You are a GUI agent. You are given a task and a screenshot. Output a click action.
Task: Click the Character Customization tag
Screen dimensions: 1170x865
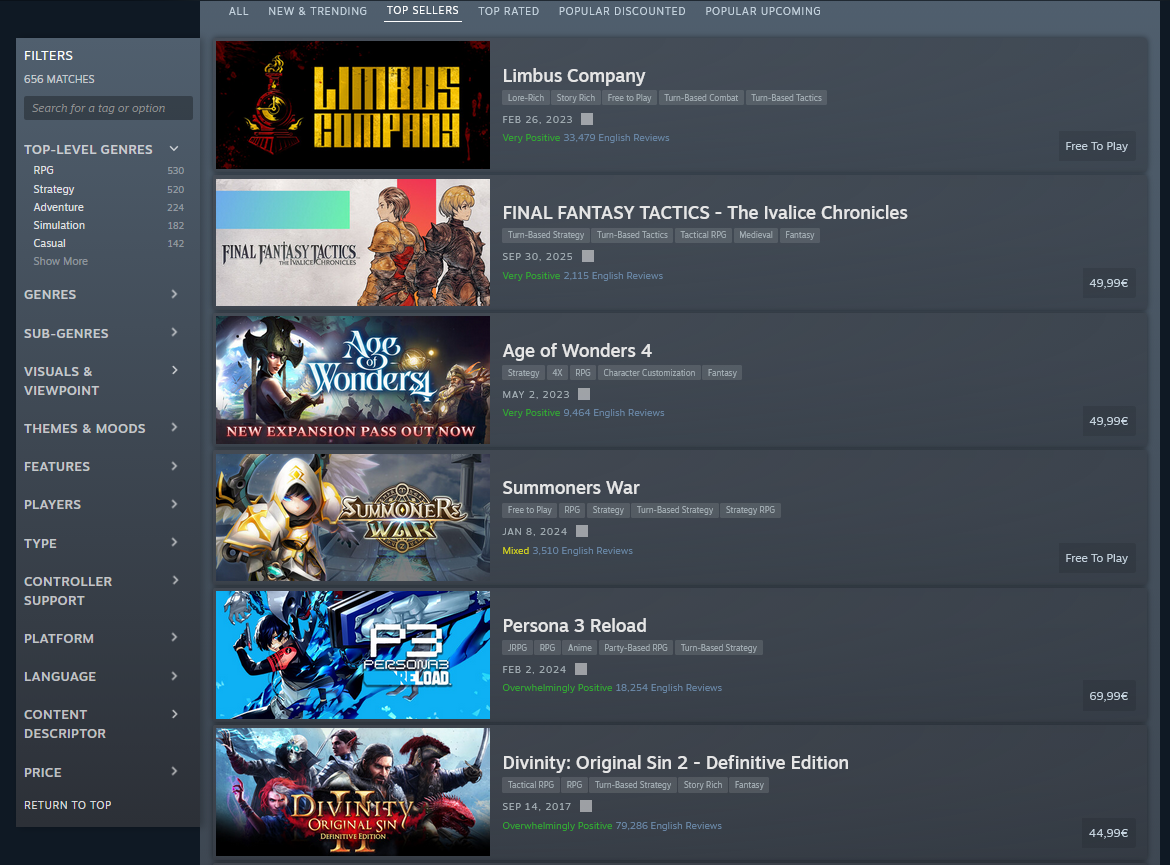[x=649, y=372]
